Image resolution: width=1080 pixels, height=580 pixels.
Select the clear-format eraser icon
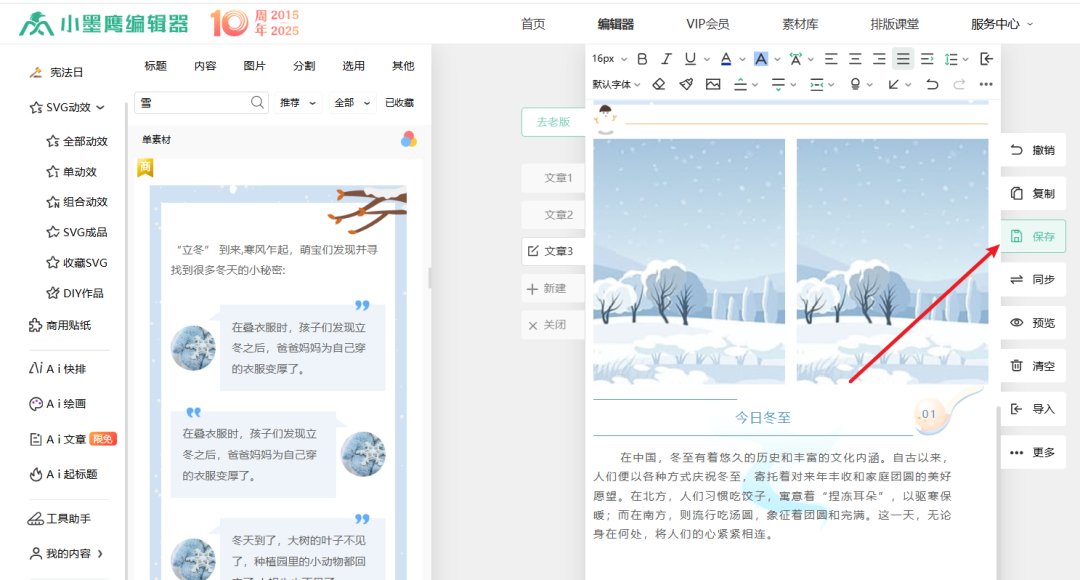click(x=658, y=84)
